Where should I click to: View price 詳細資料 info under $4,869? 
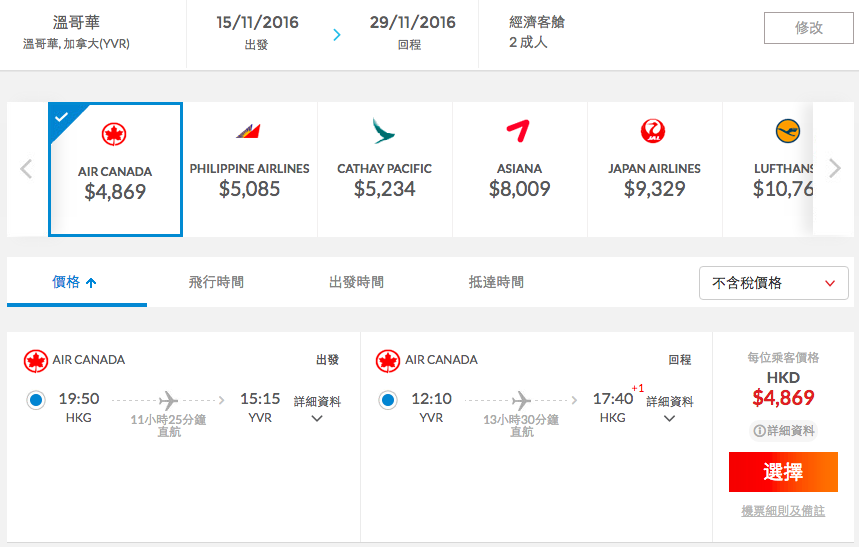click(x=783, y=431)
